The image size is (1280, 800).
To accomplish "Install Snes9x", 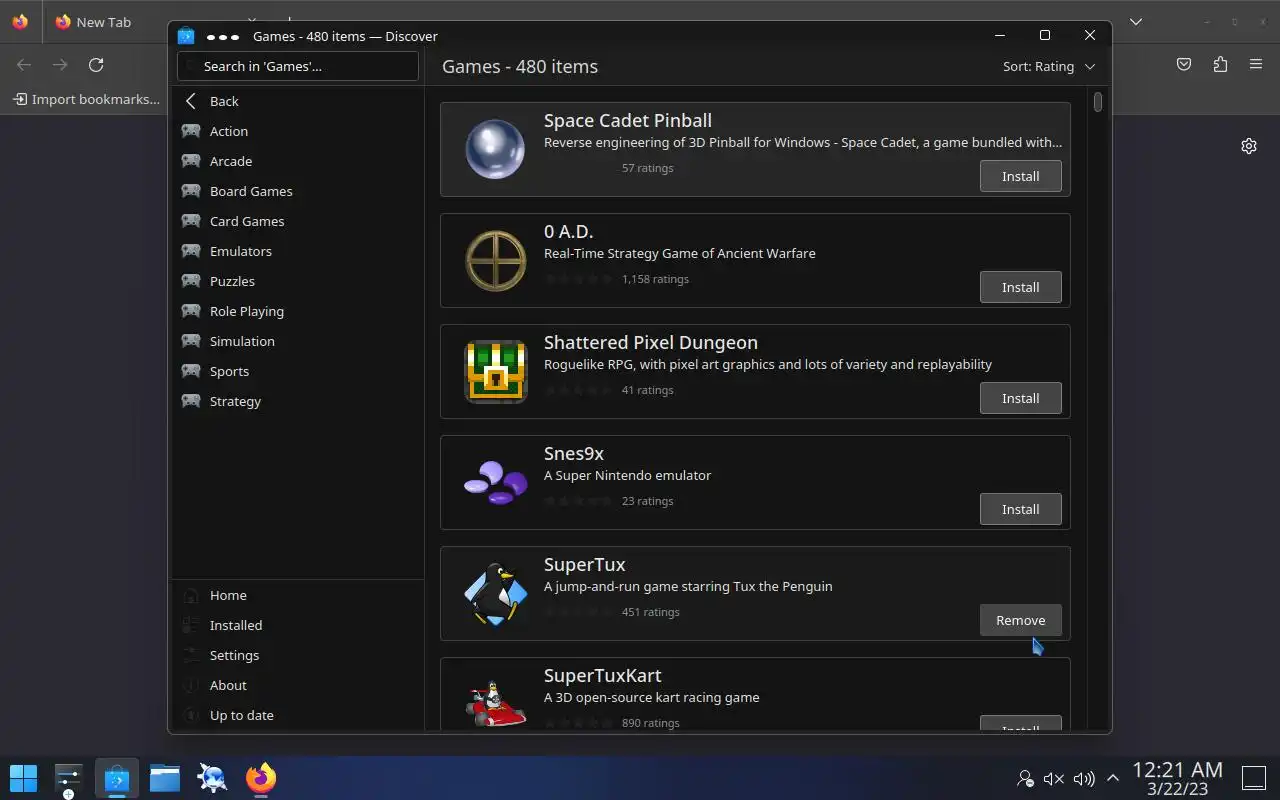I will [1020, 509].
